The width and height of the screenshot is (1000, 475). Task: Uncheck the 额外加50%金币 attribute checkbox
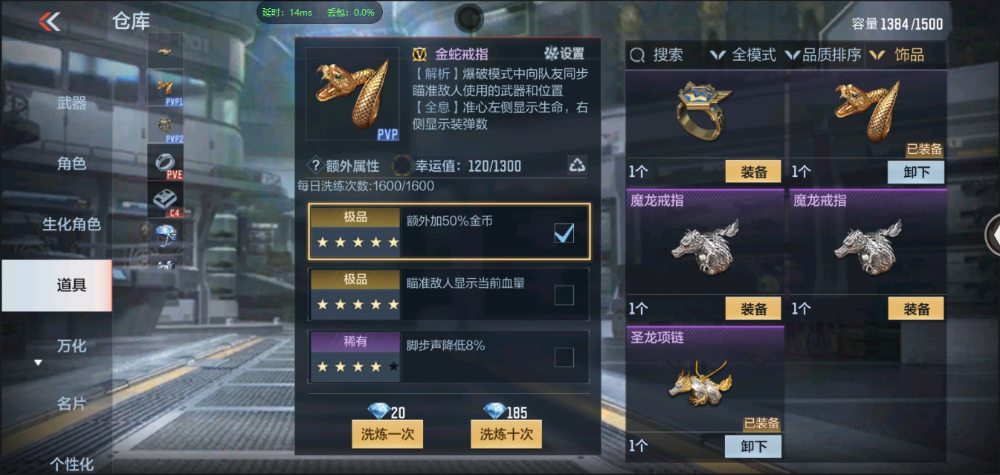(x=564, y=233)
